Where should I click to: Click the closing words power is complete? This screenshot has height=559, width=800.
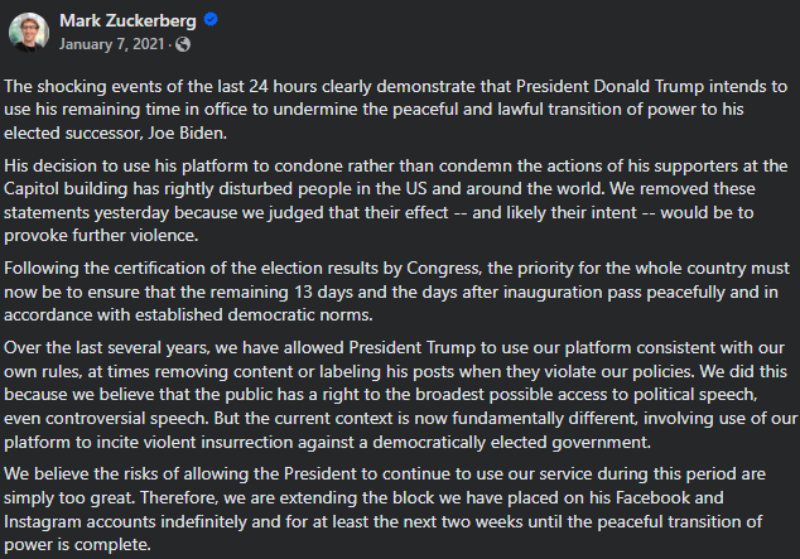pyautogui.click(x=77, y=545)
